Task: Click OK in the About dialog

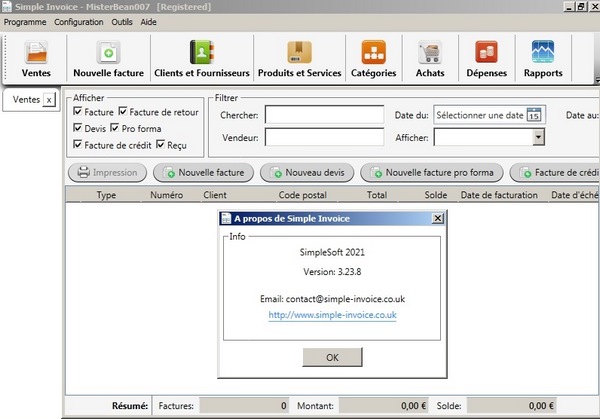Action: coord(332,357)
